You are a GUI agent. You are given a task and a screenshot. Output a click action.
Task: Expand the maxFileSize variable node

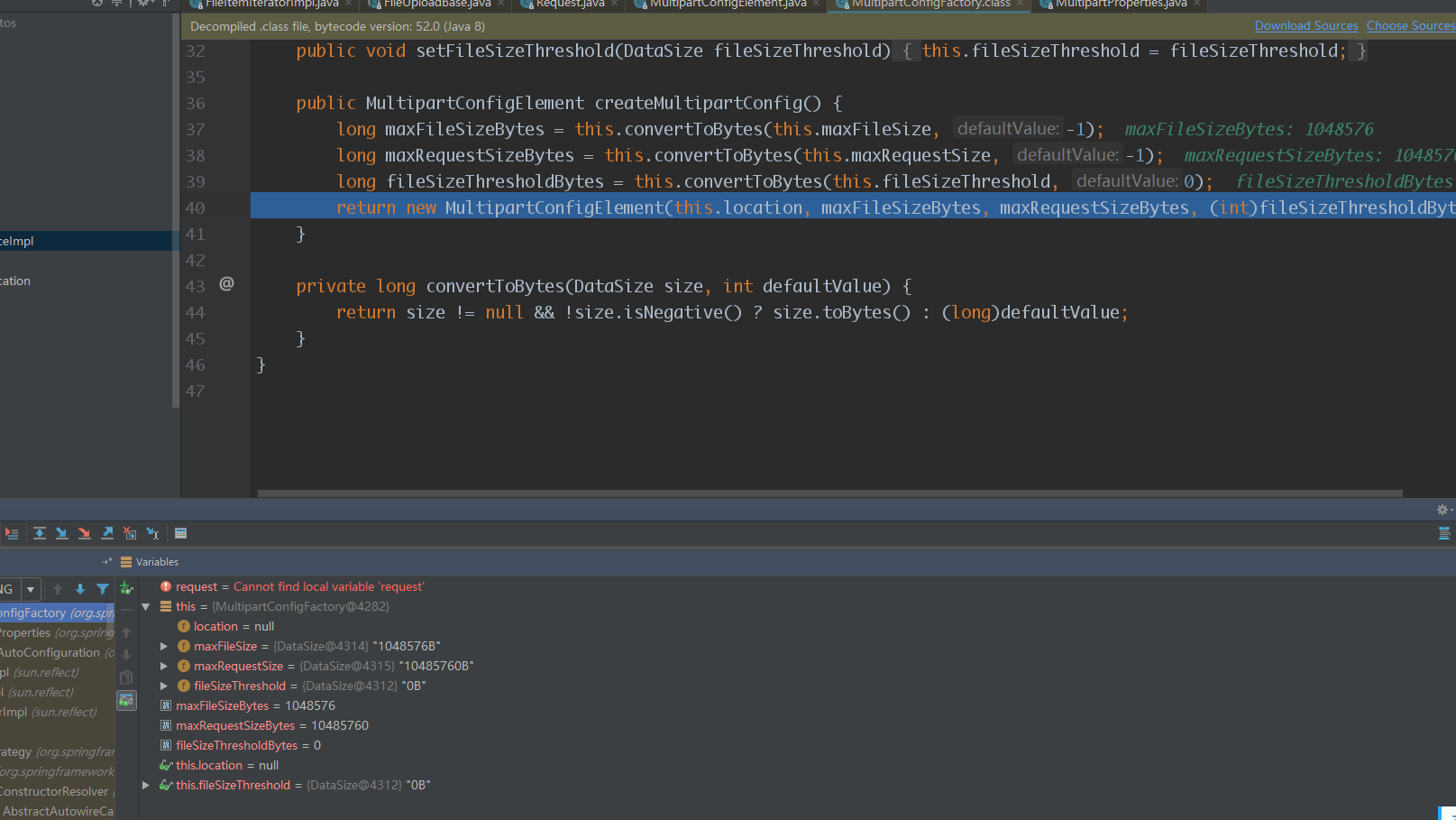click(164, 646)
